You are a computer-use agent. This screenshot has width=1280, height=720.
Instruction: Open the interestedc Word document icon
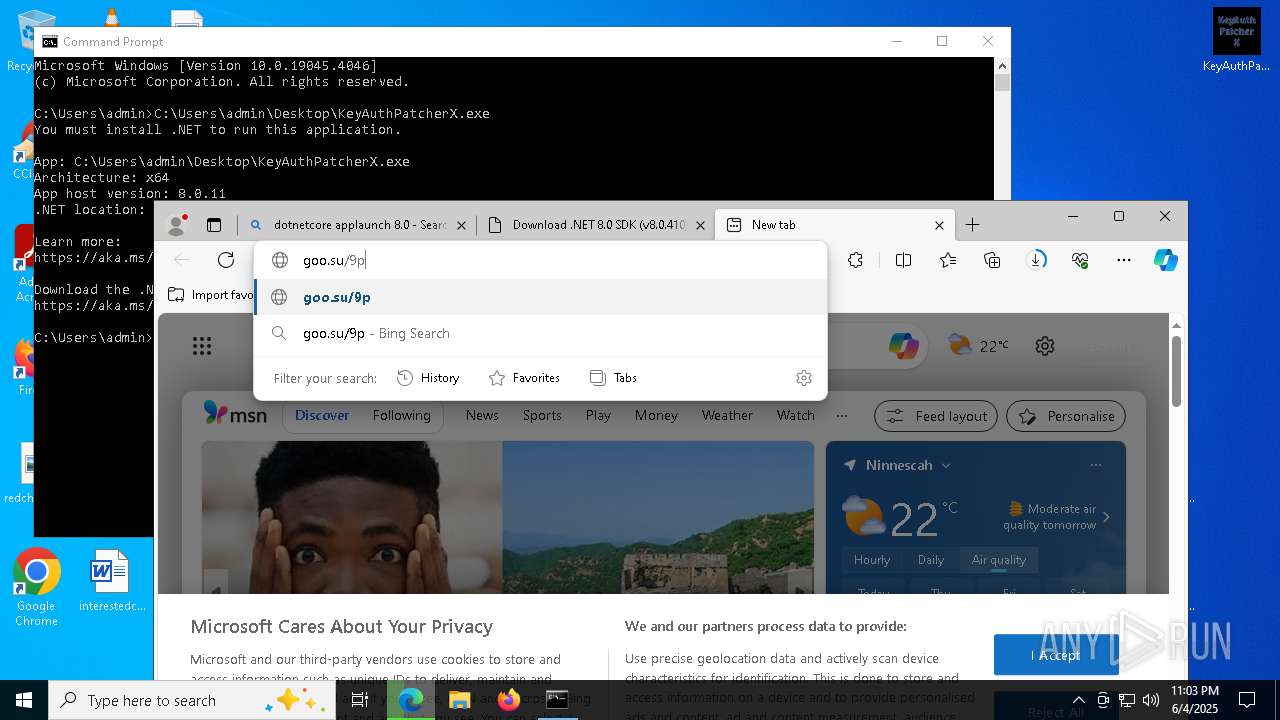pyautogui.click(x=109, y=581)
